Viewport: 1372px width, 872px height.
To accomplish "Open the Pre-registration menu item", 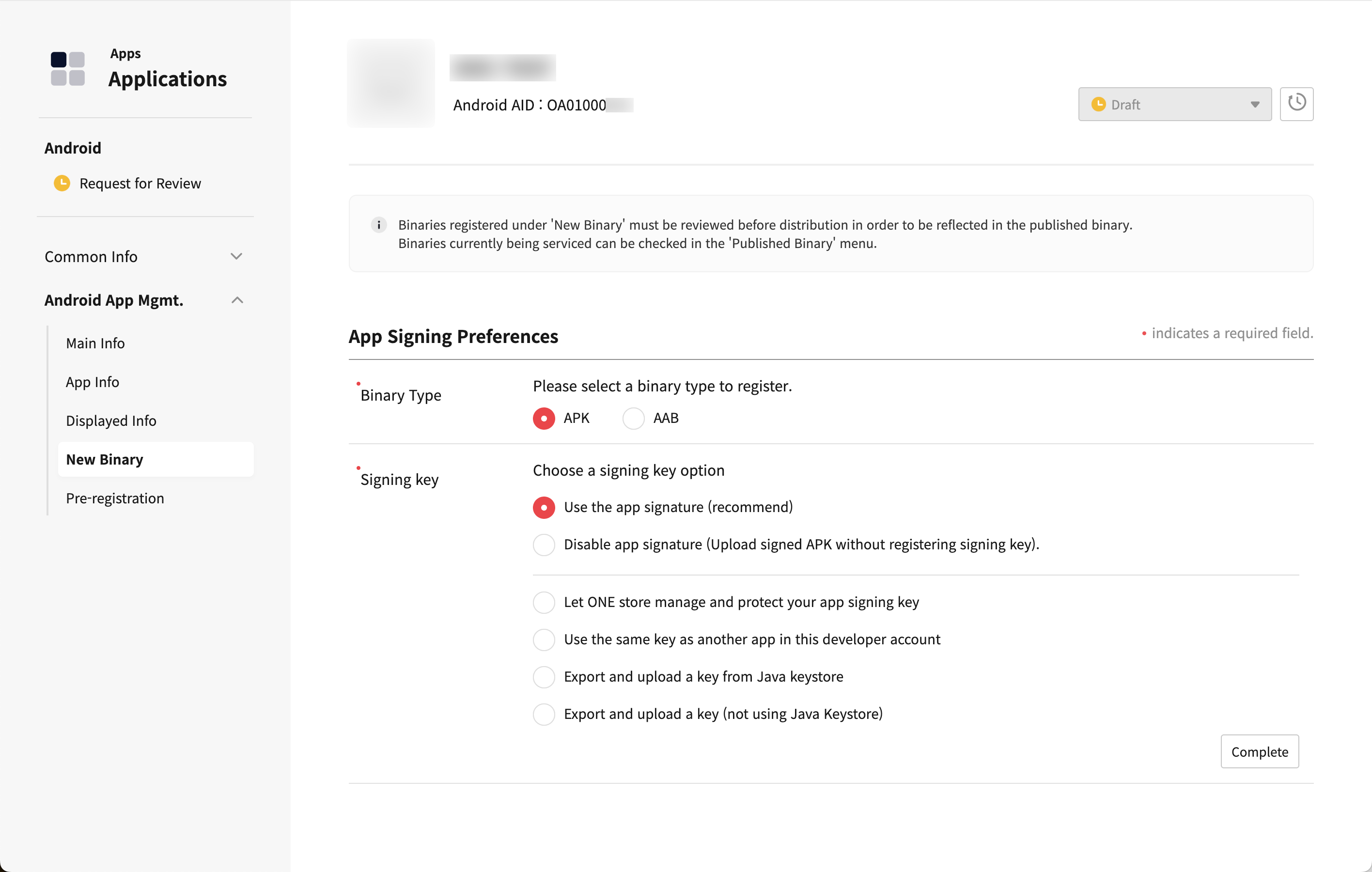I will [115, 498].
